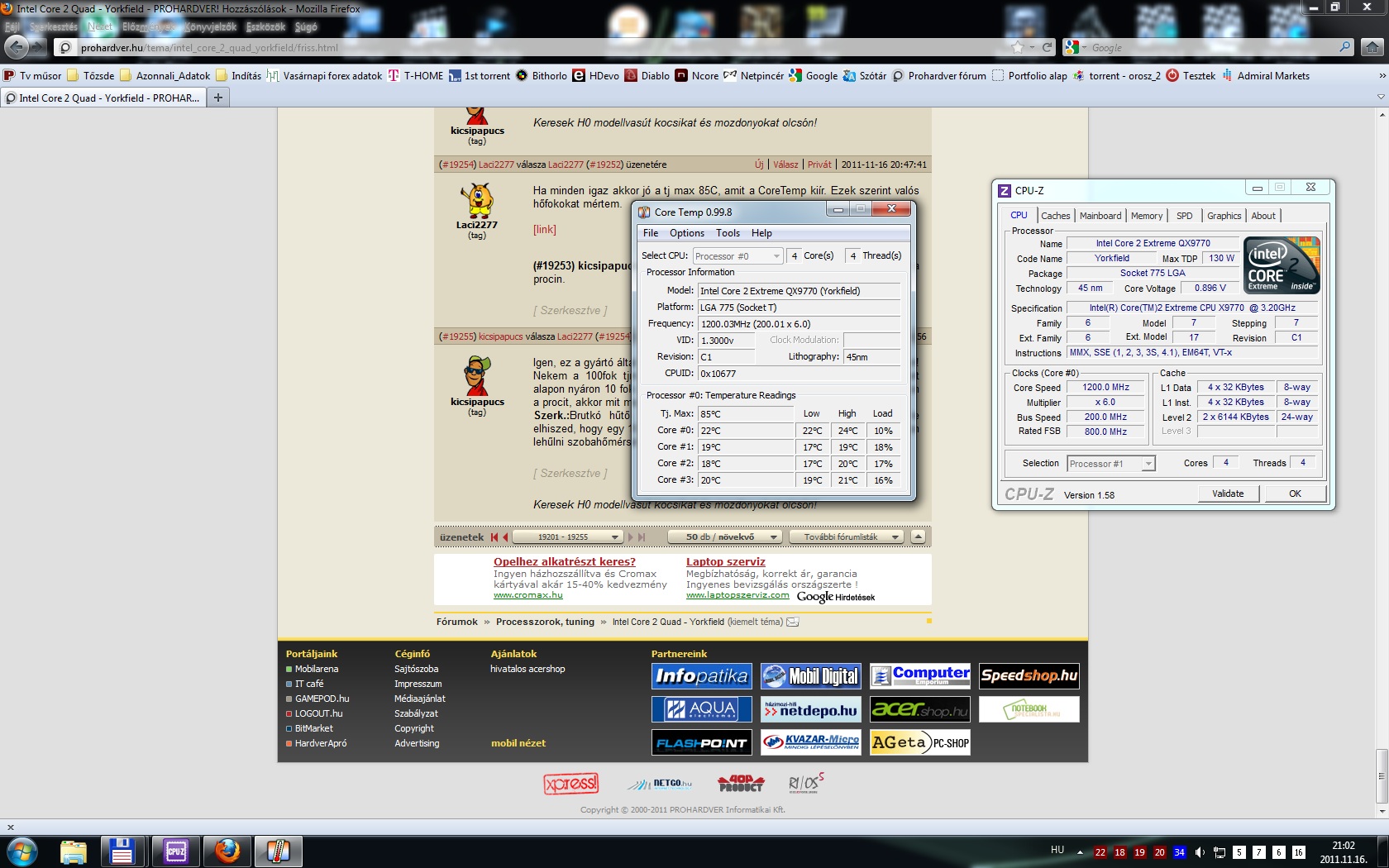Bookmark this page with the star icon
This screenshot has height=868, width=1389.
coord(1018,47)
